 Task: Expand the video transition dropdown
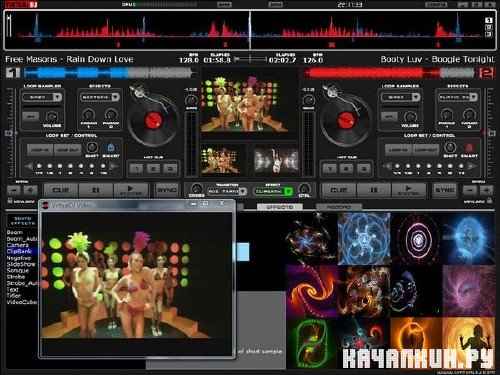[x=243, y=191]
